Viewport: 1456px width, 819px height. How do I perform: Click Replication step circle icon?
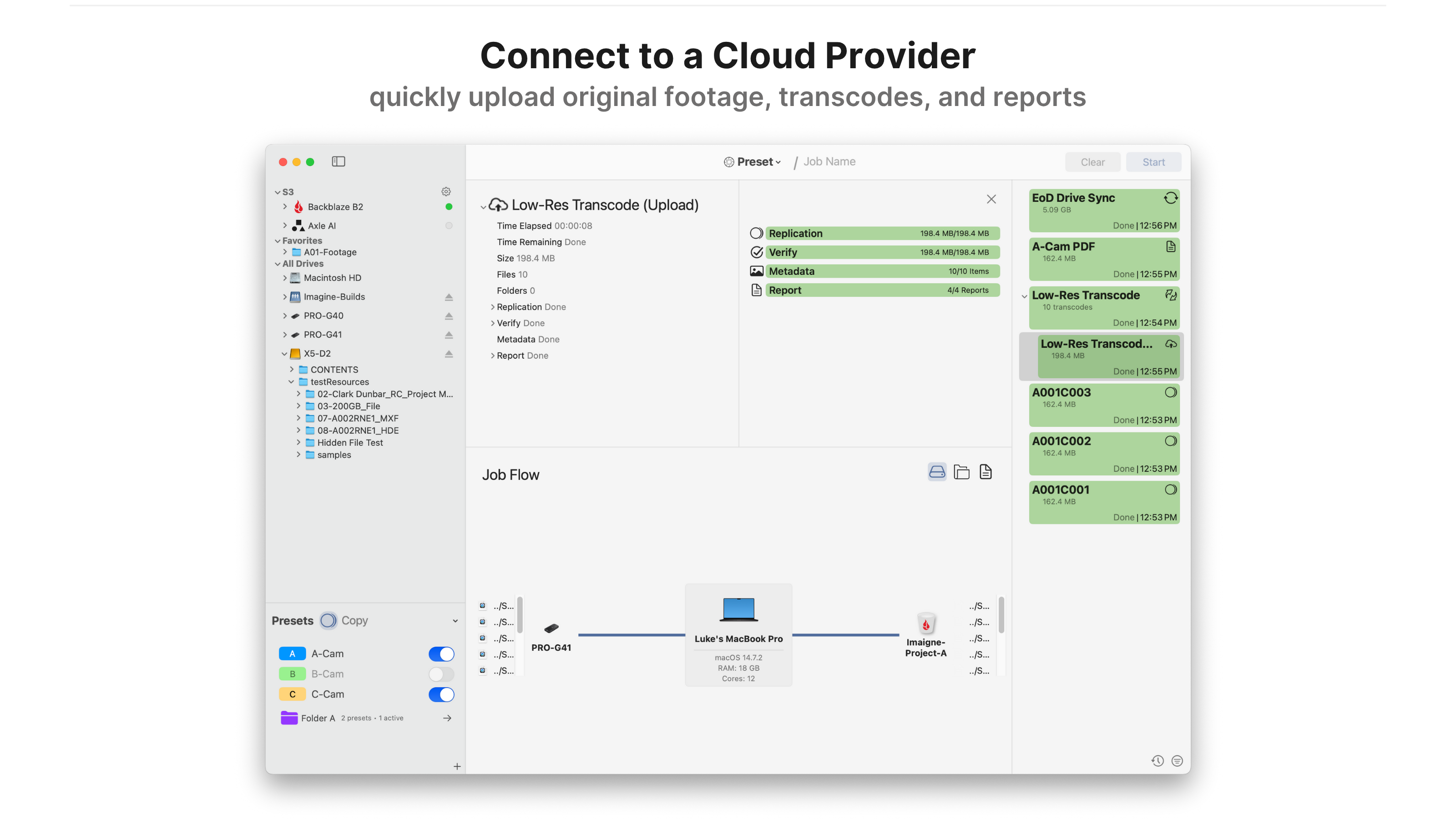click(756, 233)
